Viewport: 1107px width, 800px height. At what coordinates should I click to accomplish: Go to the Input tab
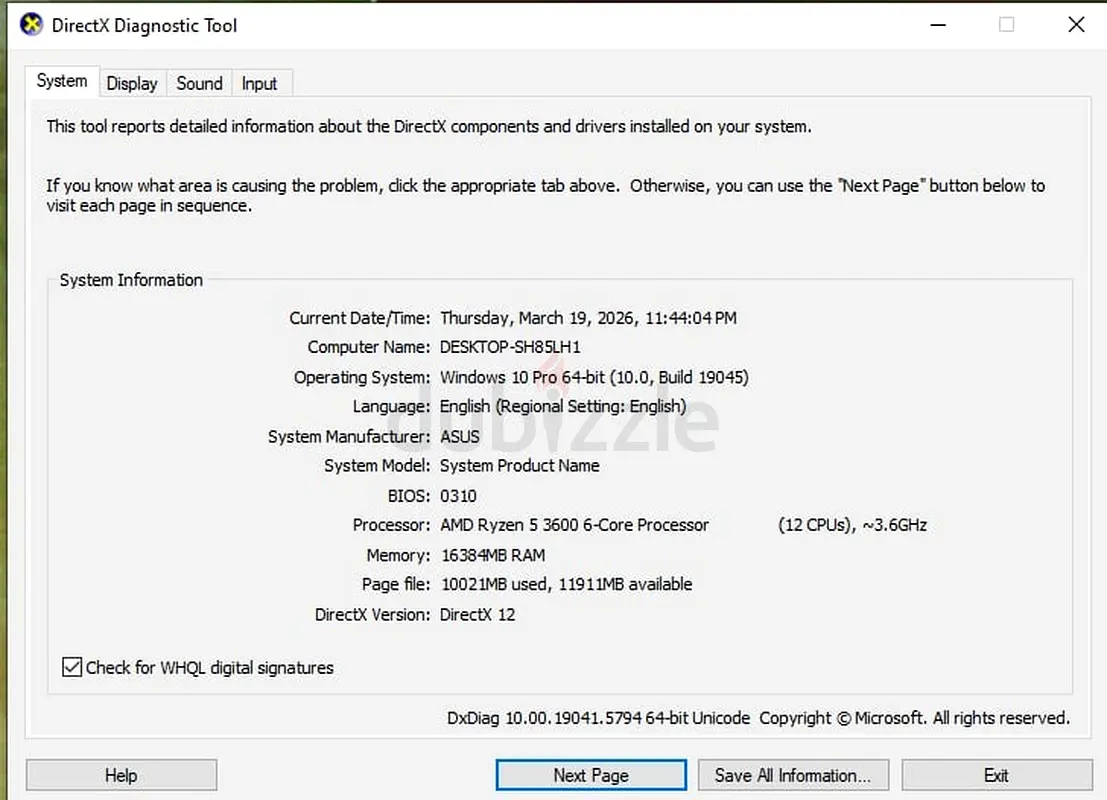click(x=259, y=84)
